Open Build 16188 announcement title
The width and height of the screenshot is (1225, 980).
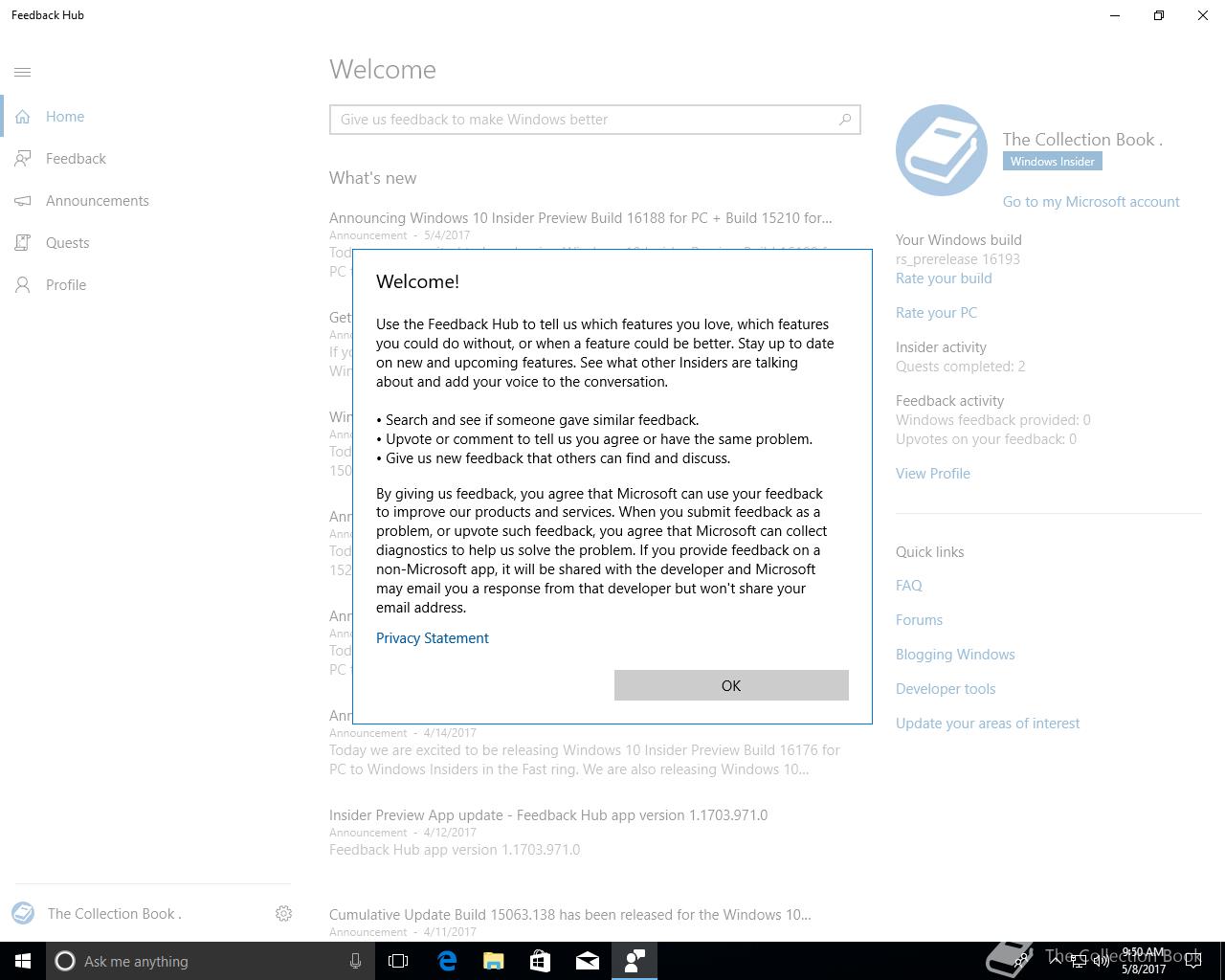[580, 218]
